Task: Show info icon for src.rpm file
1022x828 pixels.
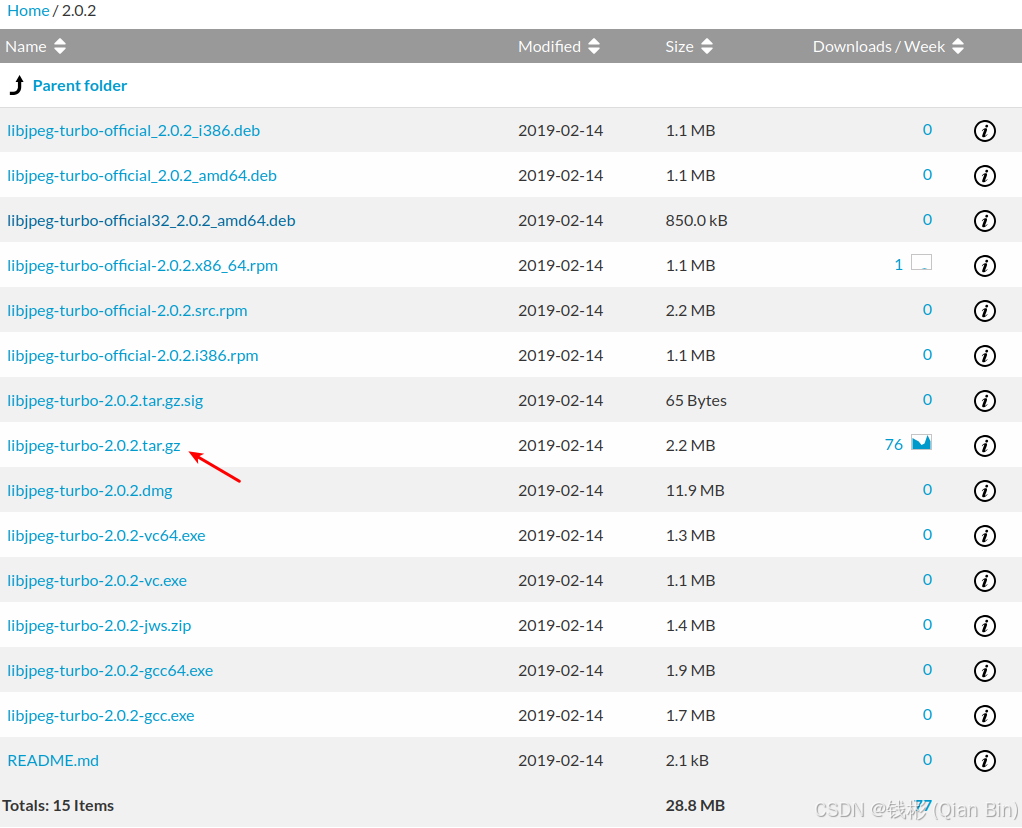Action: pyautogui.click(x=984, y=310)
